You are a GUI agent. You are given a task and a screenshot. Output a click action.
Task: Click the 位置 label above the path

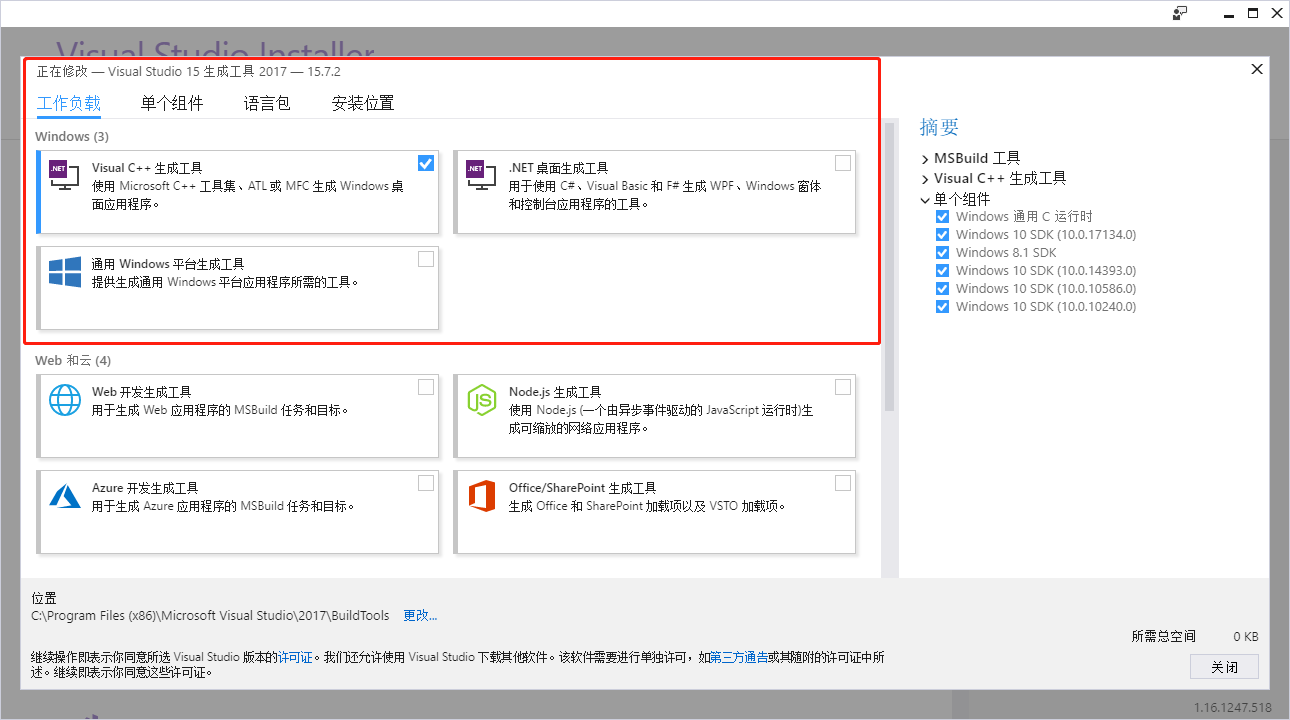click(45, 598)
